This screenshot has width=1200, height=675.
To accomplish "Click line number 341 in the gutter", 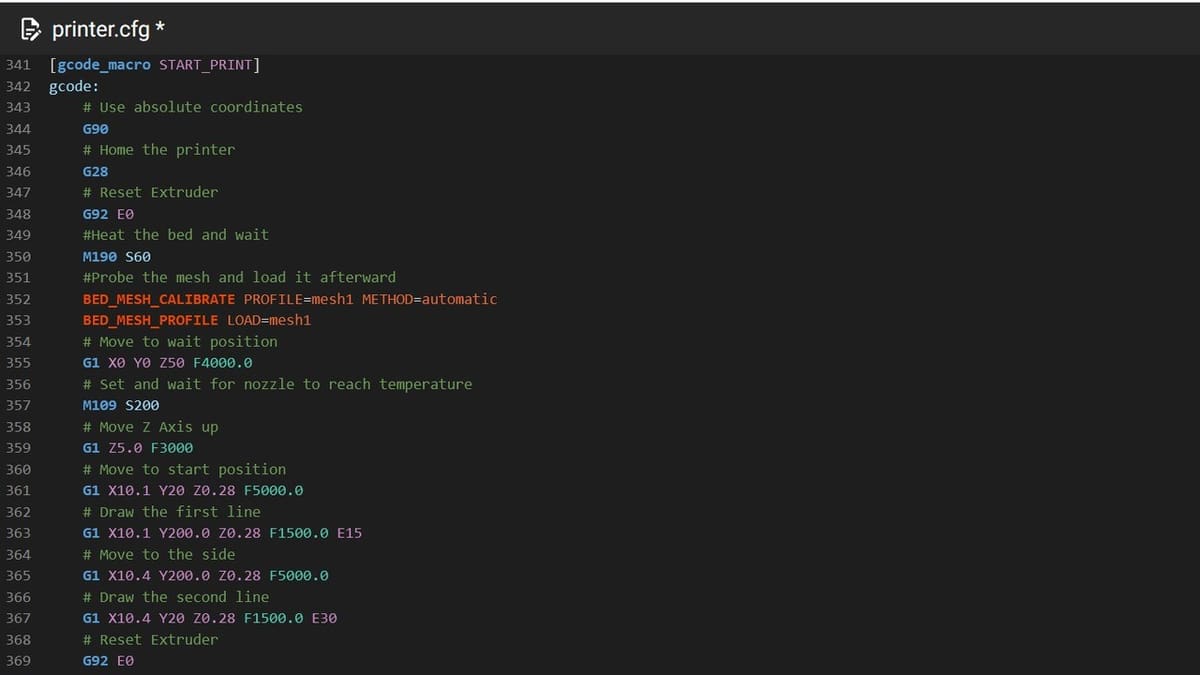I will pos(18,65).
